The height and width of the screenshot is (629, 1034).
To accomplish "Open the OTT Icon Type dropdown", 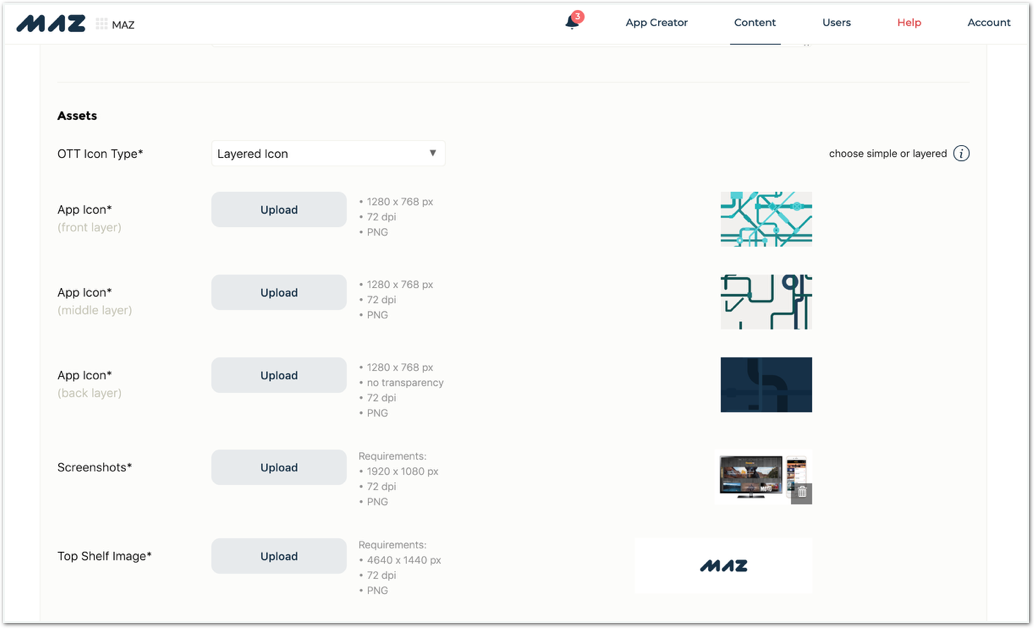I will pos(328,154).
